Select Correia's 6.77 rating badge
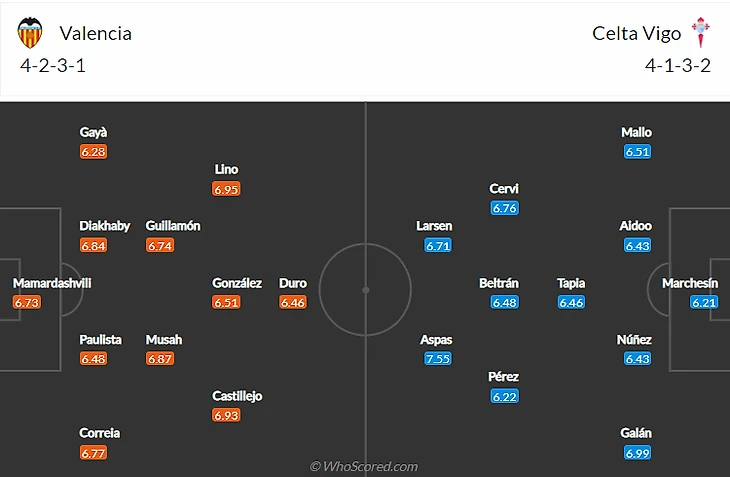This screenshot has width=730, height=477. coord(93,453)
